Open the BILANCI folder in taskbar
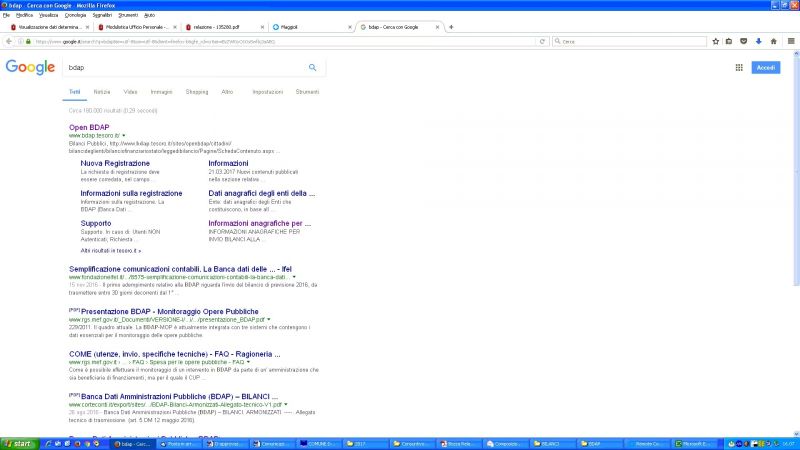The image size is (800, 450). tap(553, 444)
